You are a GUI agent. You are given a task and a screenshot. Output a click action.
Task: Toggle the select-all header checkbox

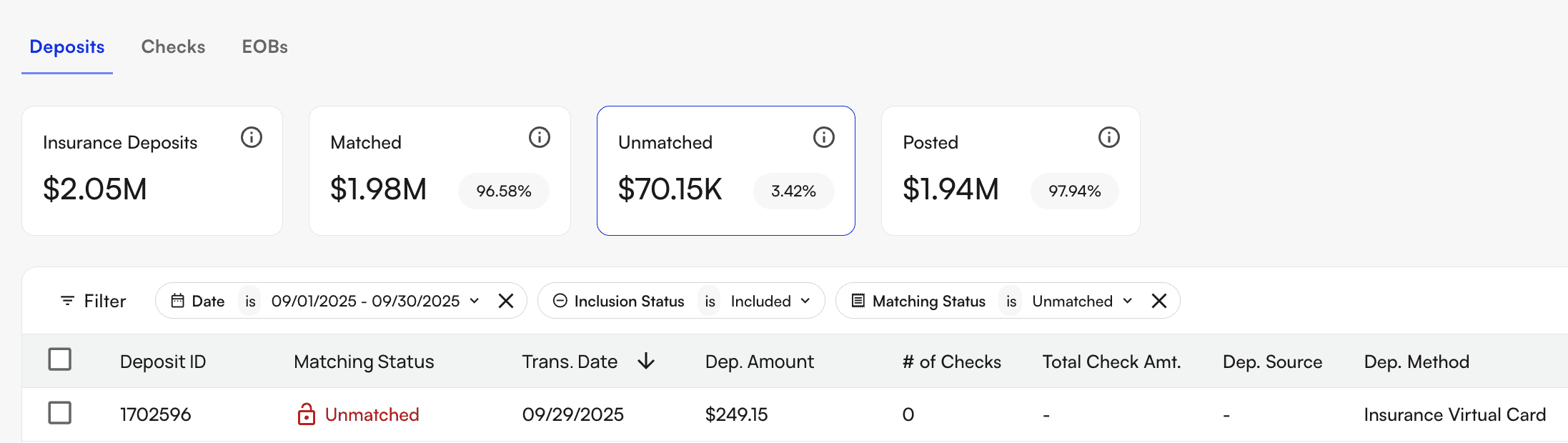point(60,359)
